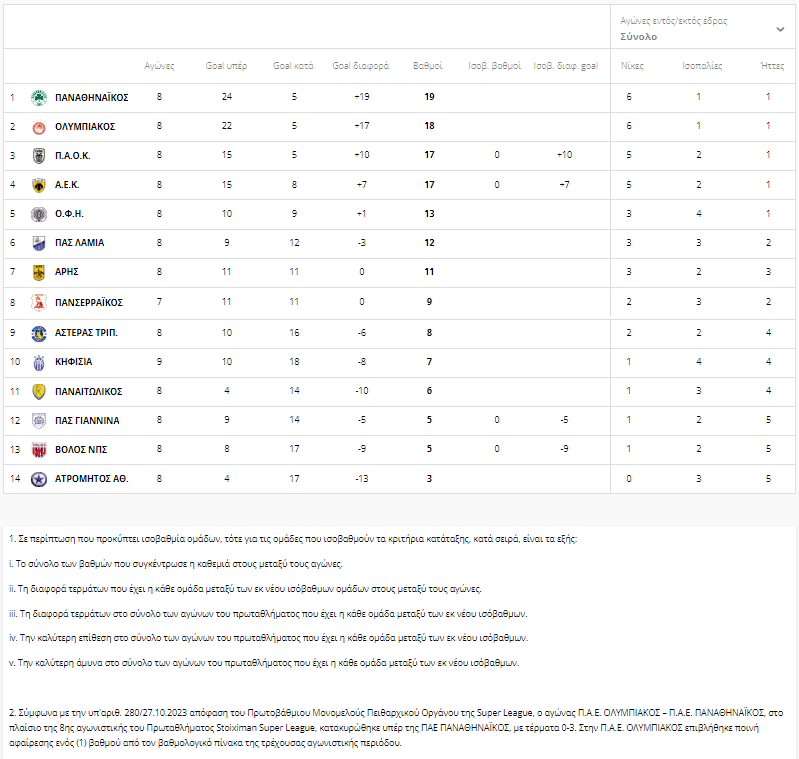Open the ΠΑΝΑΘΗΝΑΪΚΟΣ team link
The height and width of the screenshot is (759, 799).
[92, 98]
